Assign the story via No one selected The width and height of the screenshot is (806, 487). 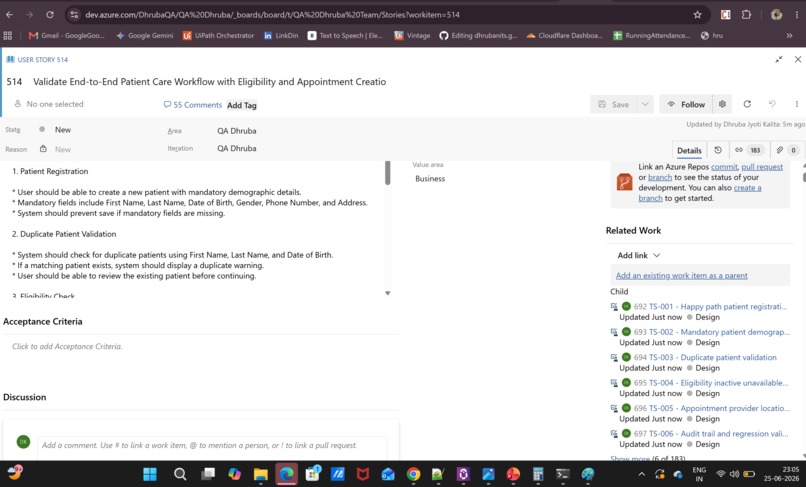coord(49,104)
